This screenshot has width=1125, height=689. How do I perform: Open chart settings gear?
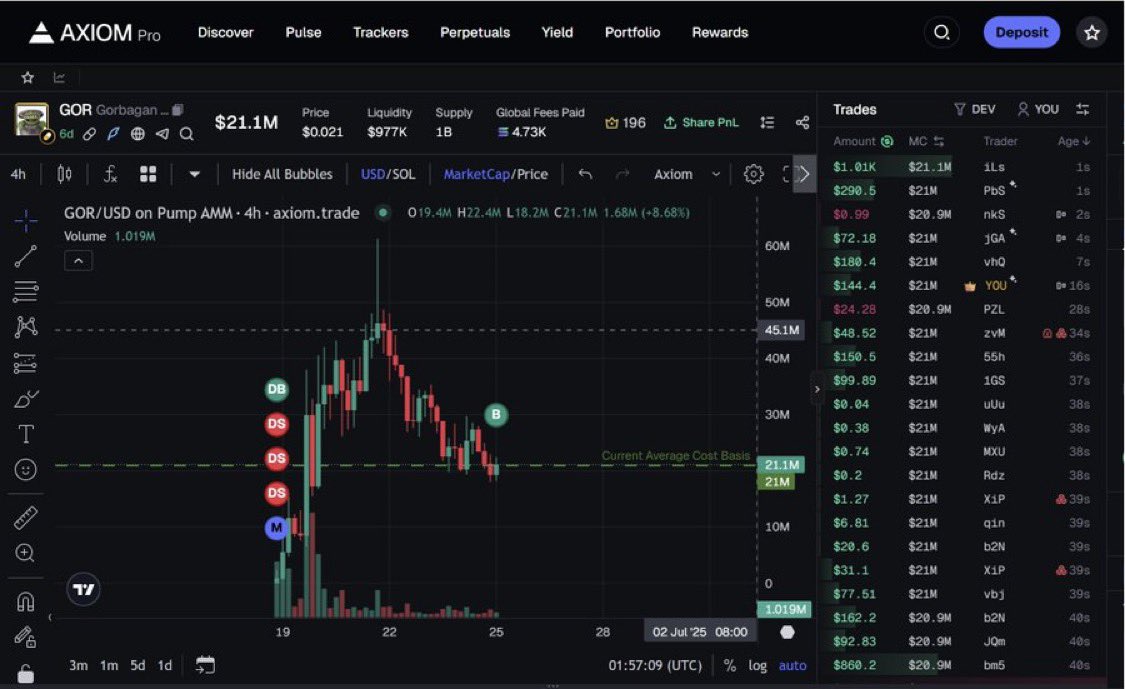coord(753,174)
